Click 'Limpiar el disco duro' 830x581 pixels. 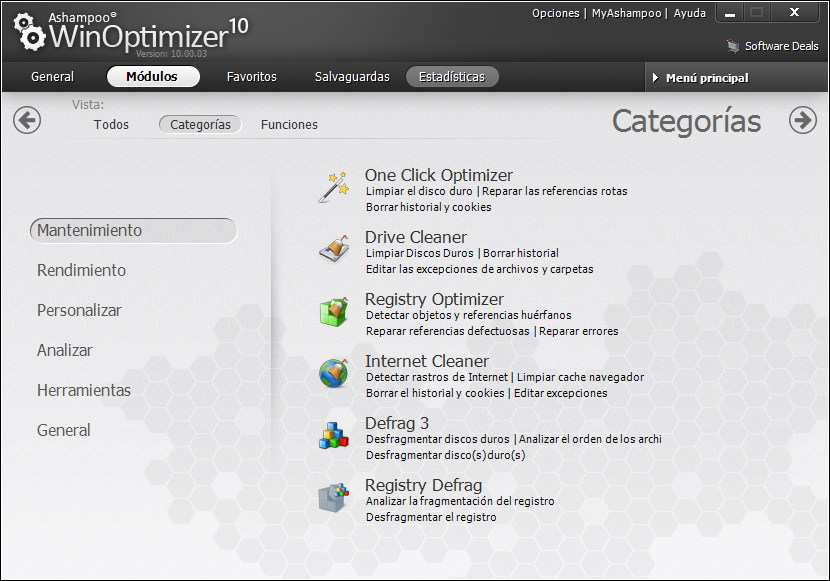coord(419,191)
